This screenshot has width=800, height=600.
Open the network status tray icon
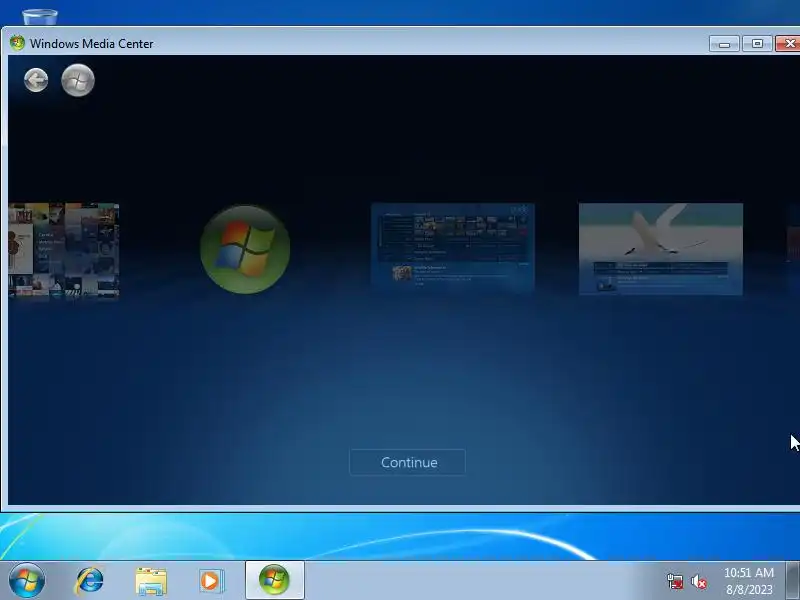tap(674, 581)
